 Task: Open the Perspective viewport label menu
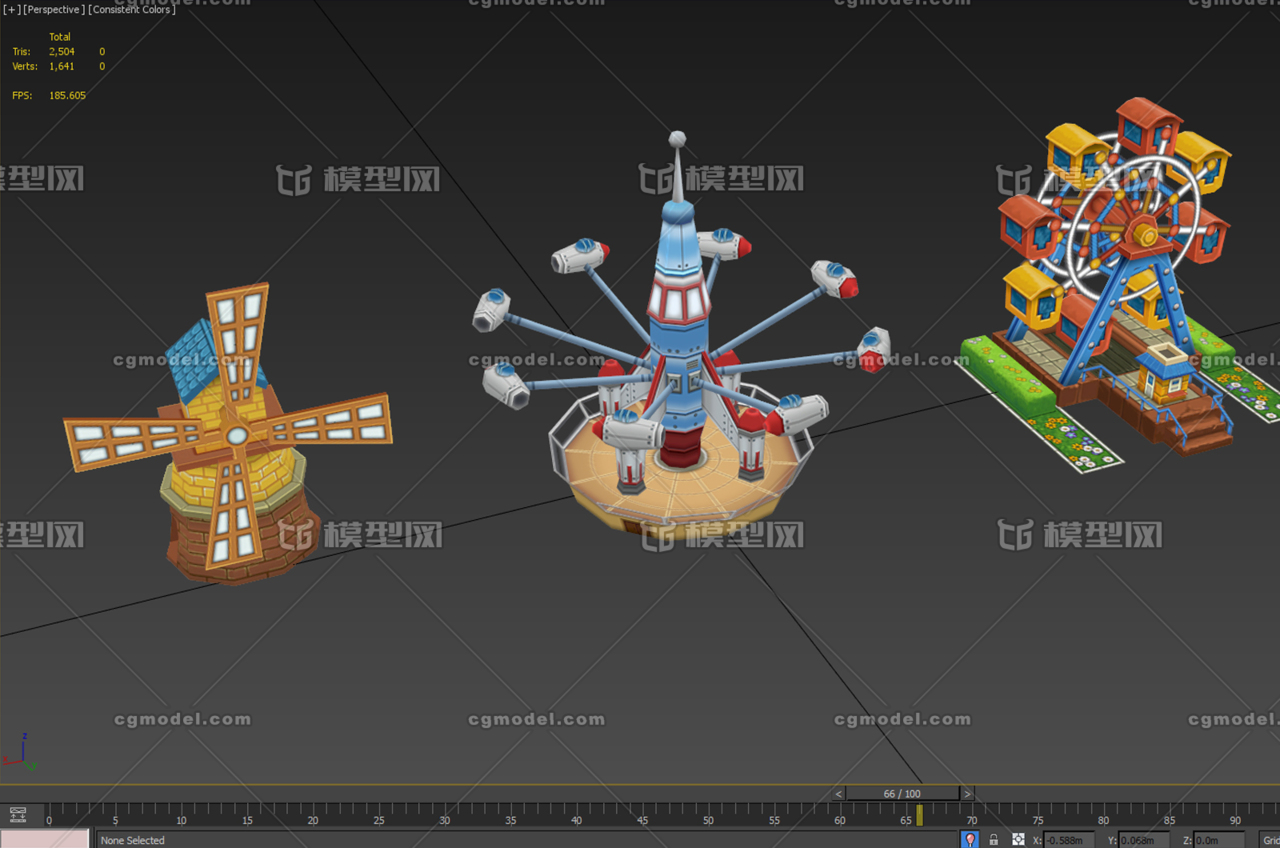coord(53,10)
